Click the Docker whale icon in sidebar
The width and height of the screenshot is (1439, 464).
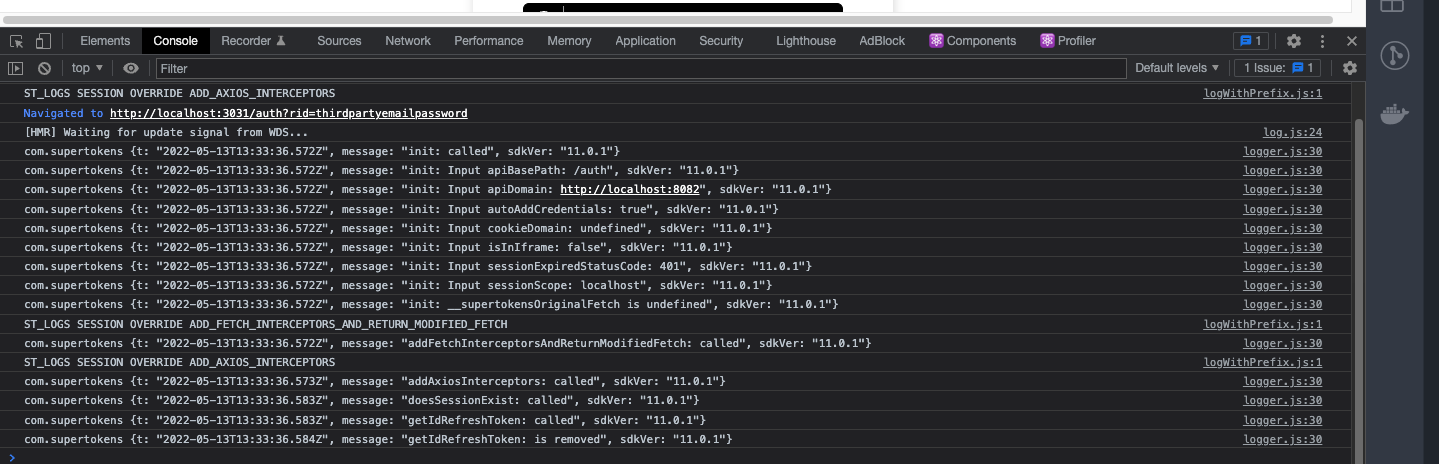pos(1395,112)
